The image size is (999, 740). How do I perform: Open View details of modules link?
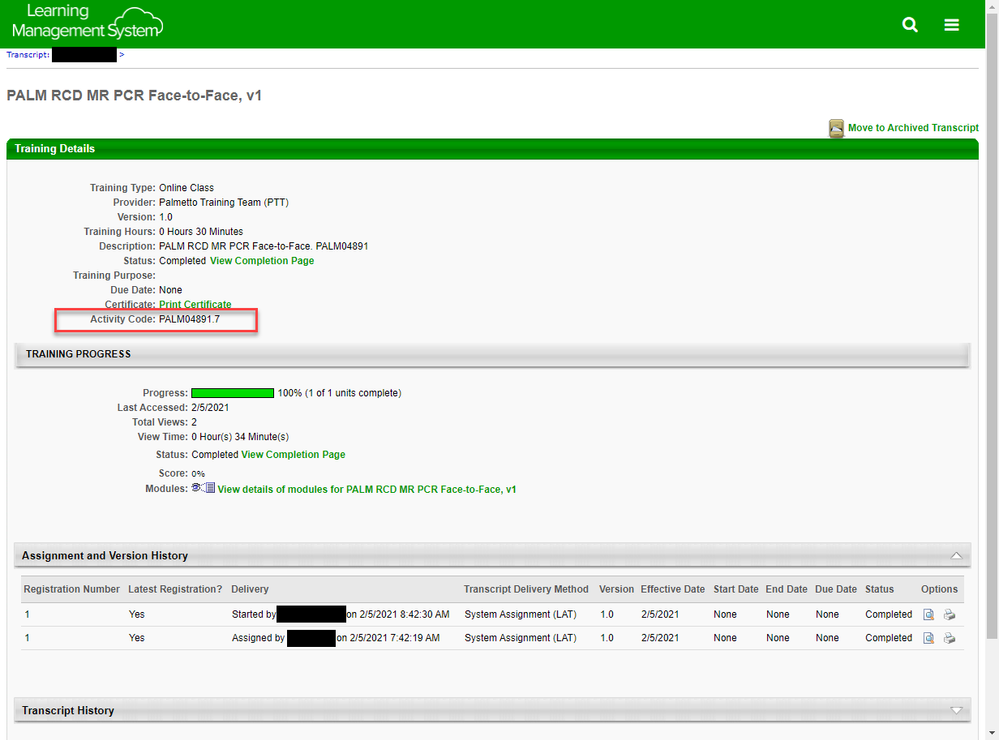pos(367,490)
